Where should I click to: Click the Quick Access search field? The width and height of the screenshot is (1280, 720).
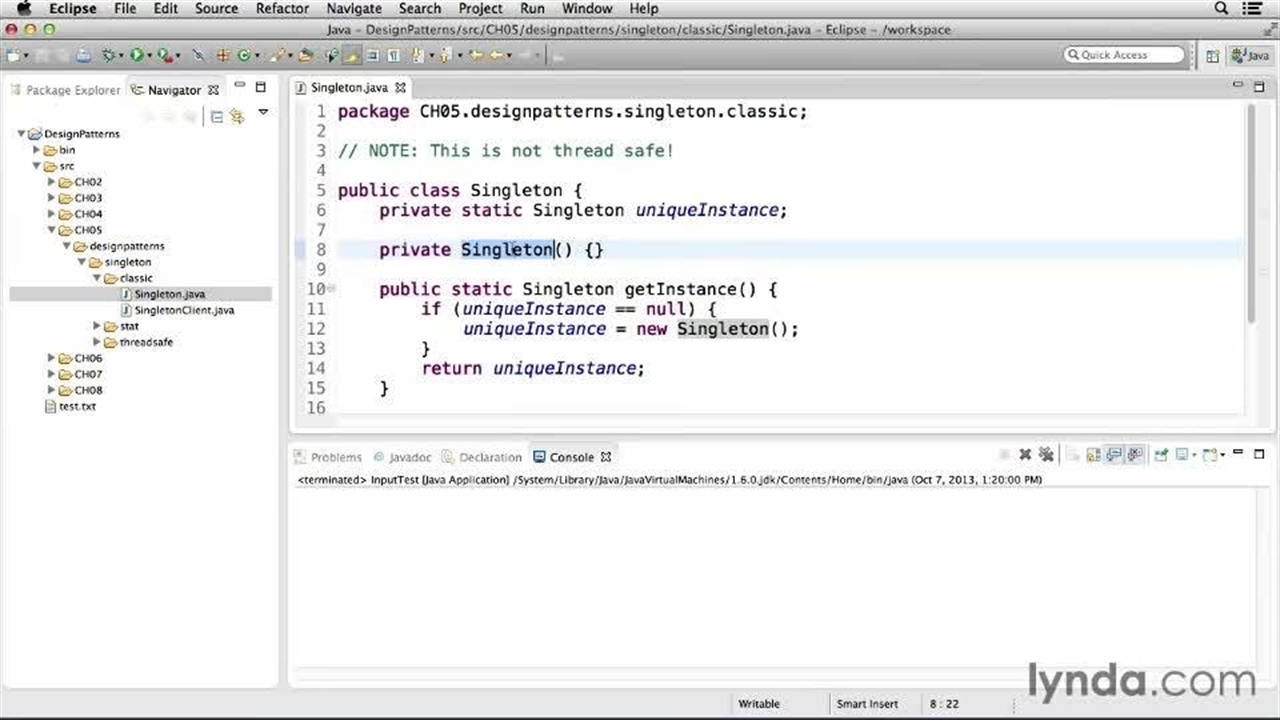[1124, 55]
